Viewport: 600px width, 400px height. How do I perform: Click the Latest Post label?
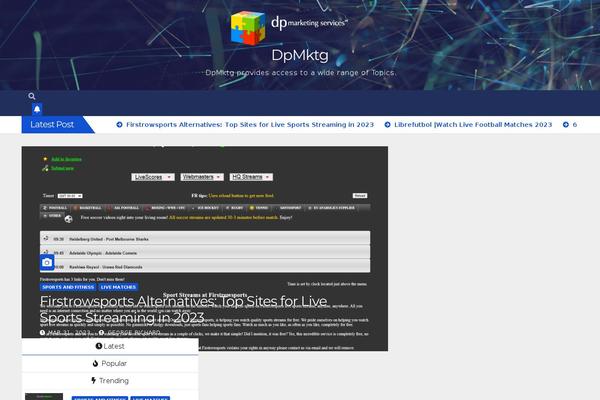[x=52, y=124]
